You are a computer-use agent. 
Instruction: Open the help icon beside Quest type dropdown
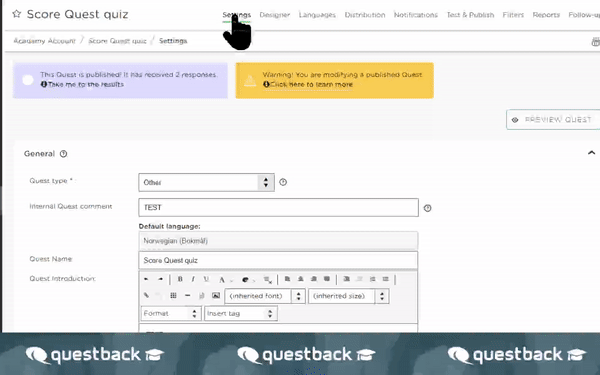(283, 182)
